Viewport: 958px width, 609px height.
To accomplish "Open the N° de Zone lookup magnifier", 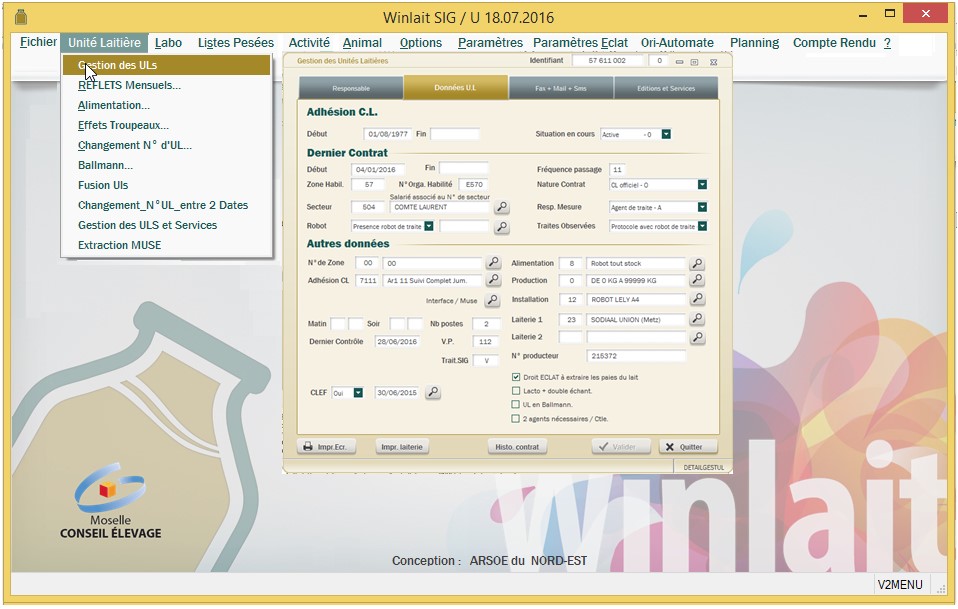I will 493,263.
